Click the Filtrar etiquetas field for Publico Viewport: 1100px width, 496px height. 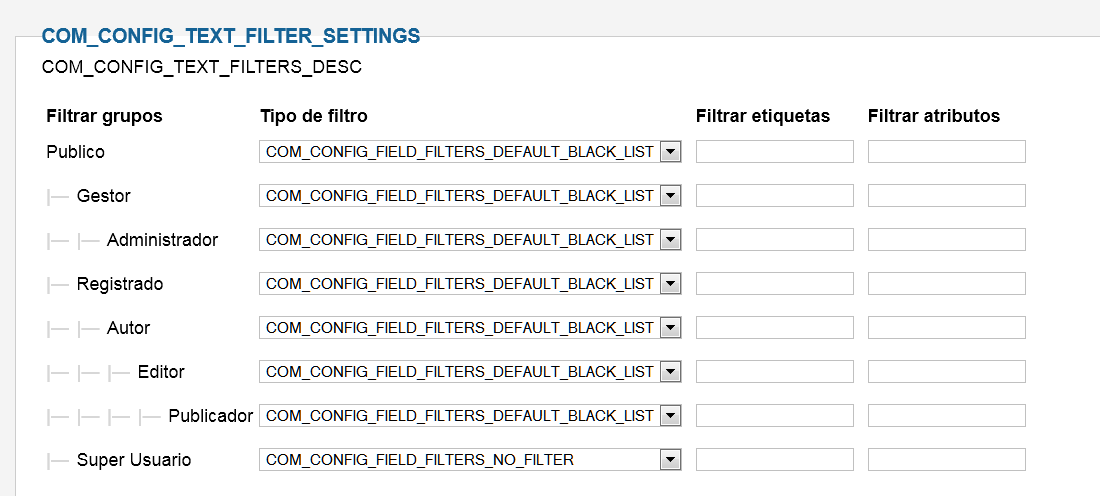774,152
